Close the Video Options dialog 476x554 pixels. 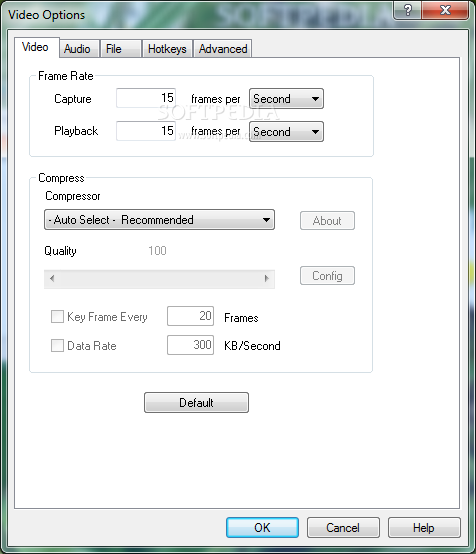pyautogui.click(x=445, y=10)
